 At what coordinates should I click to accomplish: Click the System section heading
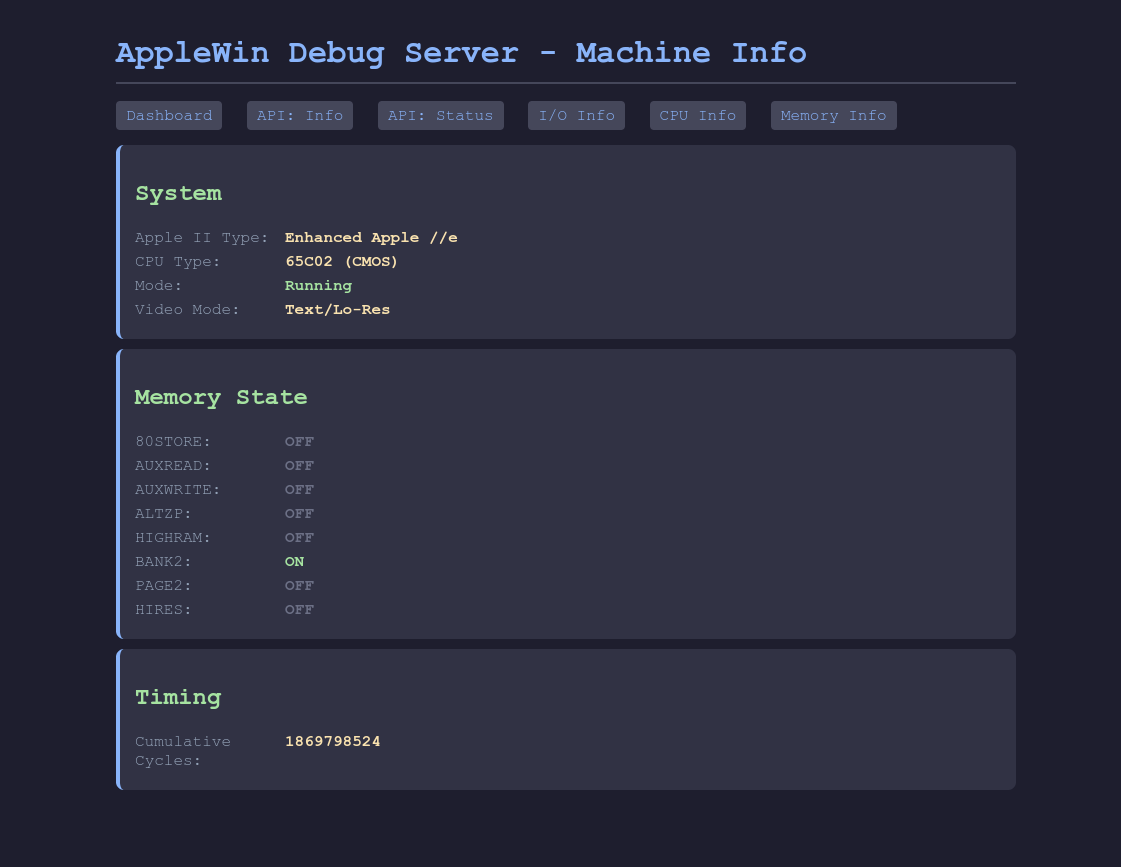(178, 193)
